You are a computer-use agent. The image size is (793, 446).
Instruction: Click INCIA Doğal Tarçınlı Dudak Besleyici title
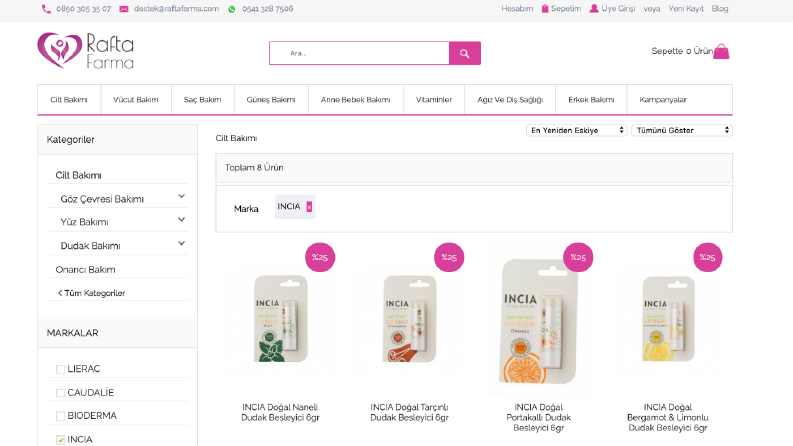pos(410,412)
